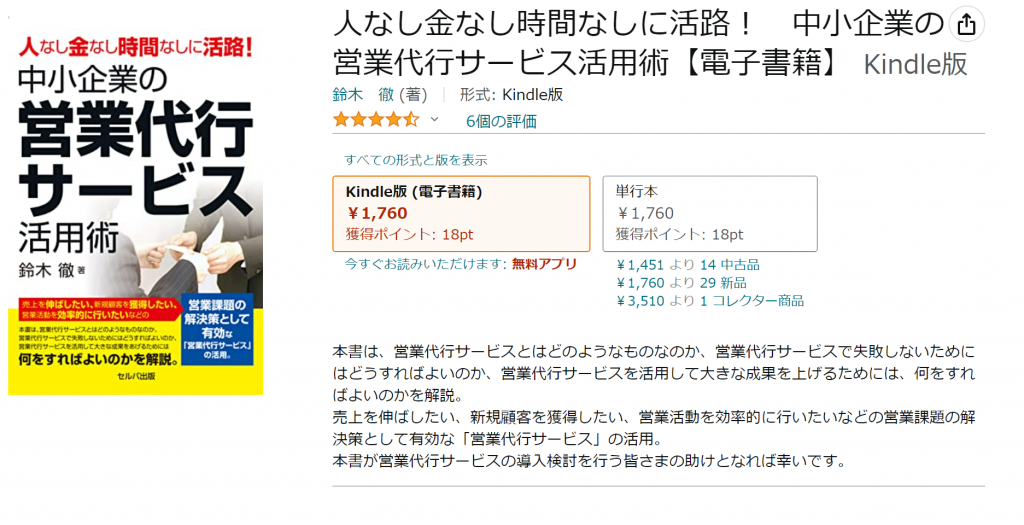Image resolution: width=1024 pixels, height=525 pixels.
Task: Click 今すぐお読みいただけます text
Action: point(425,264)
